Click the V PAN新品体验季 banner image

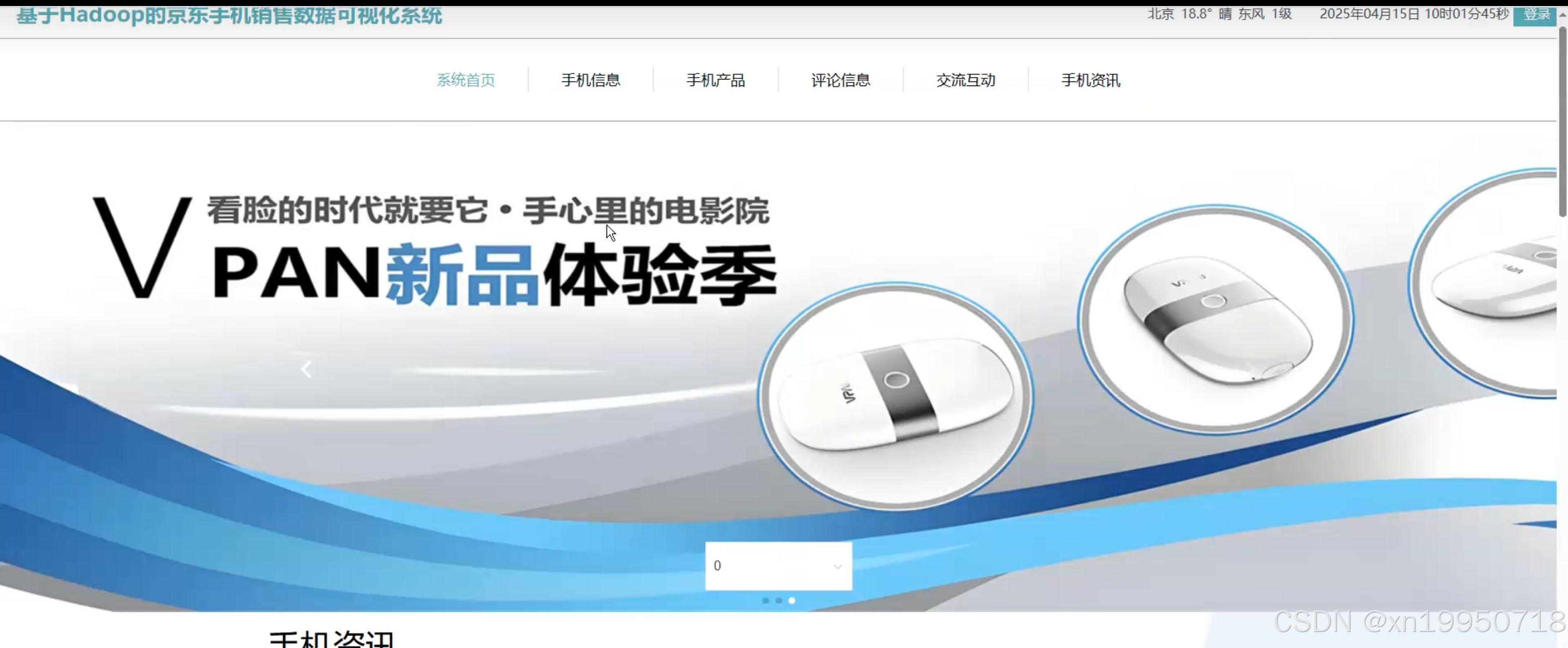tap(778, 367)
